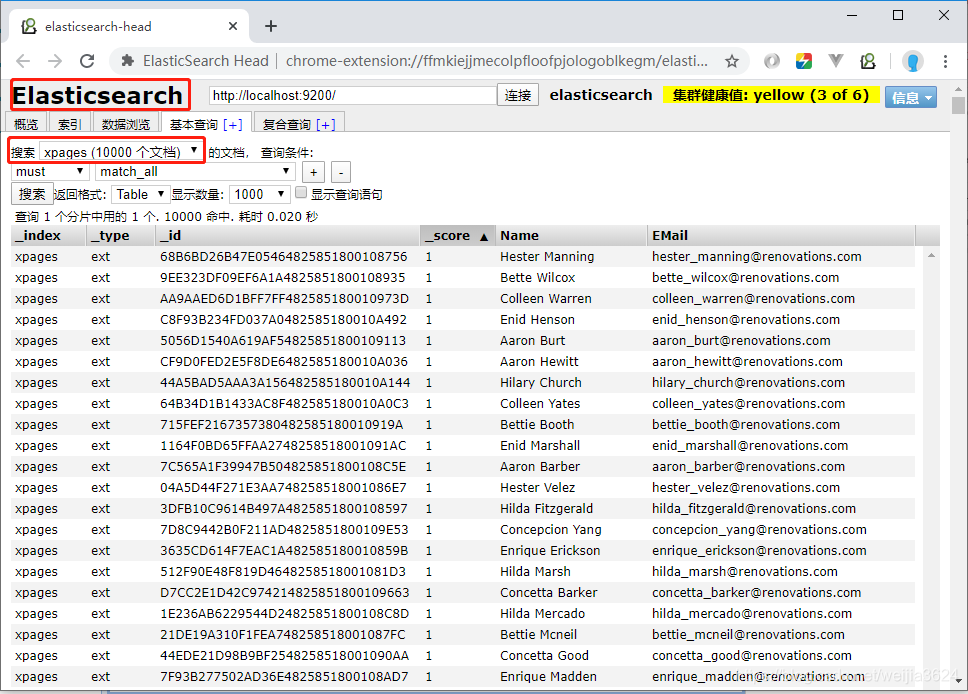The height and width of the screenshot is (694, 968).
Task: Click the Bettie Booth name cell
Action: tap(537, 424)
